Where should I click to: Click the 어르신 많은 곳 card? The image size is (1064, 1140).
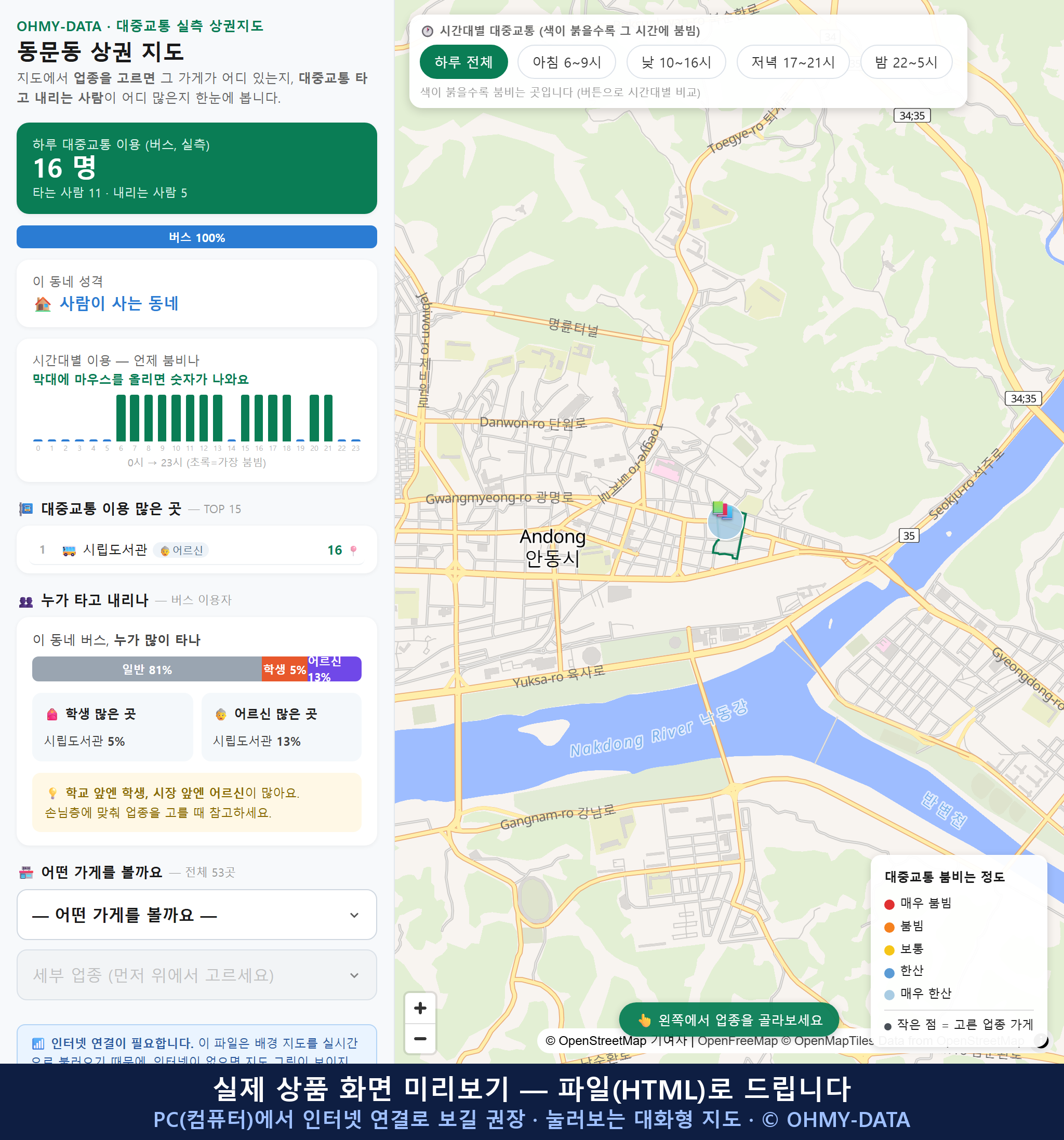point(282,727)
